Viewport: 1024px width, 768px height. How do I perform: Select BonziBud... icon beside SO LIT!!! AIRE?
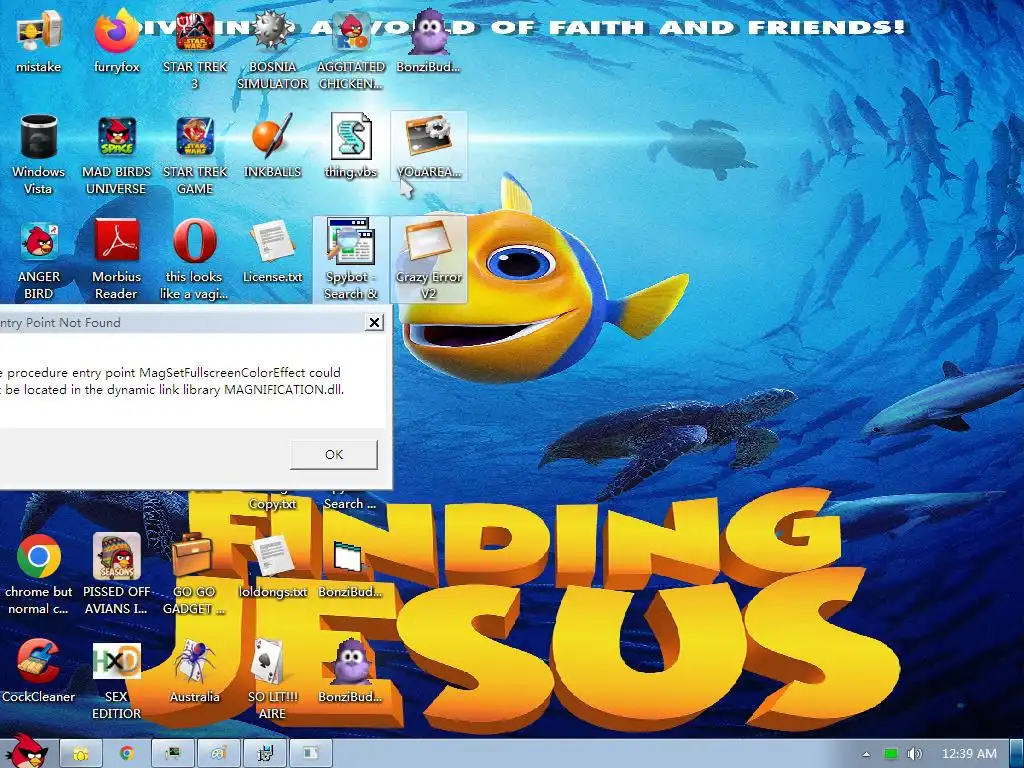pos(351,671)
